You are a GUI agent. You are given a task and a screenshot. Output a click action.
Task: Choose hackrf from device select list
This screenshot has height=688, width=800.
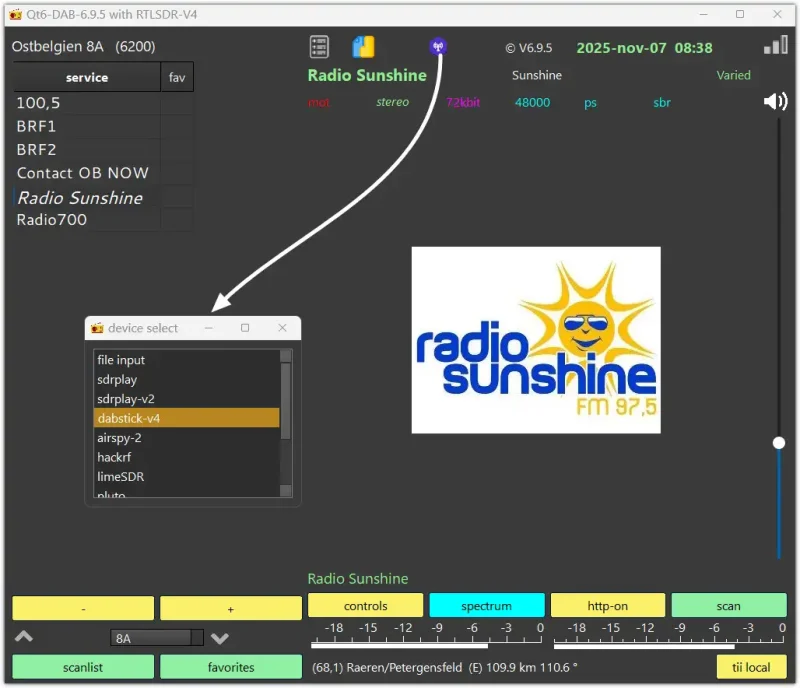coord(115,457)
